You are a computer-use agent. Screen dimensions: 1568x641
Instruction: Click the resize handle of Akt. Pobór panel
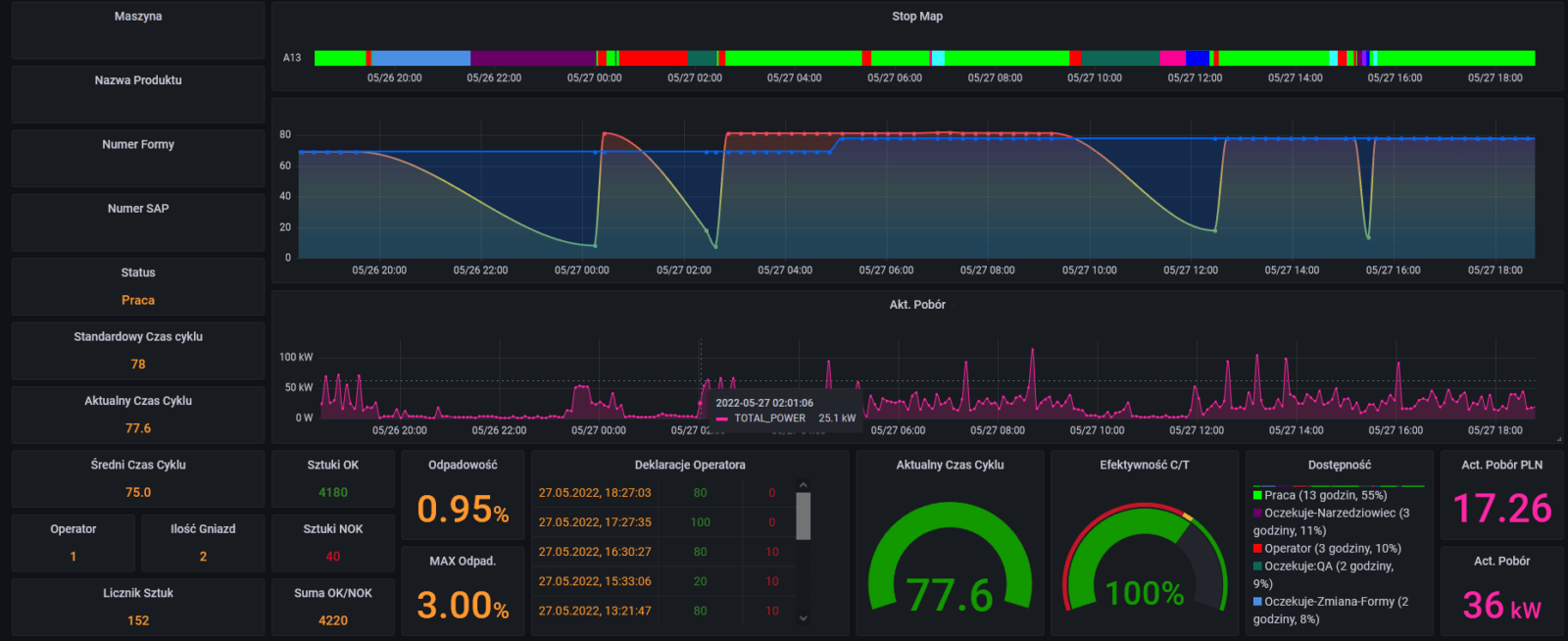1558,439
